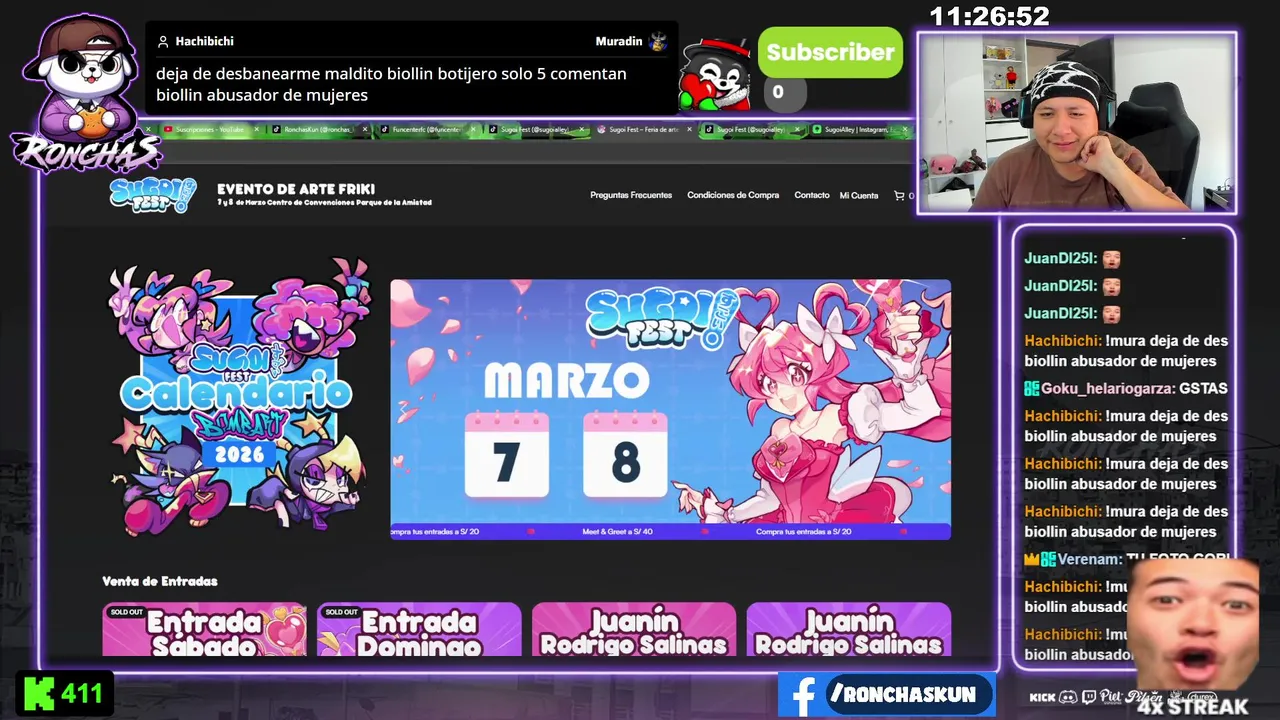Image resolution: width=1280 pixels, height=720 pixels.
Task: Click the 411 viewer count
Action: [x=81, y=695]
